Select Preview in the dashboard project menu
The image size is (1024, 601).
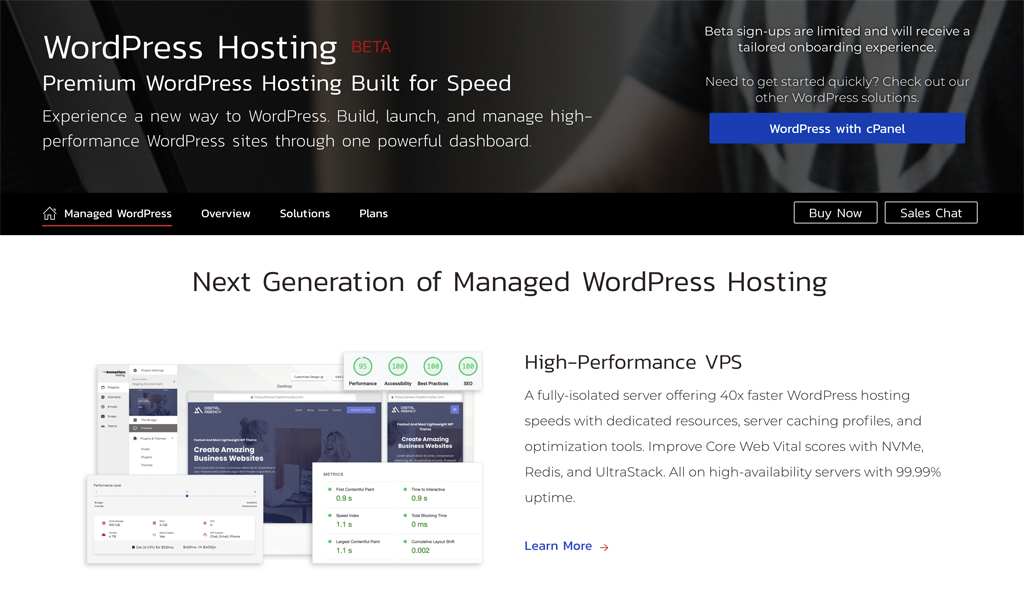tap(153, 429)
